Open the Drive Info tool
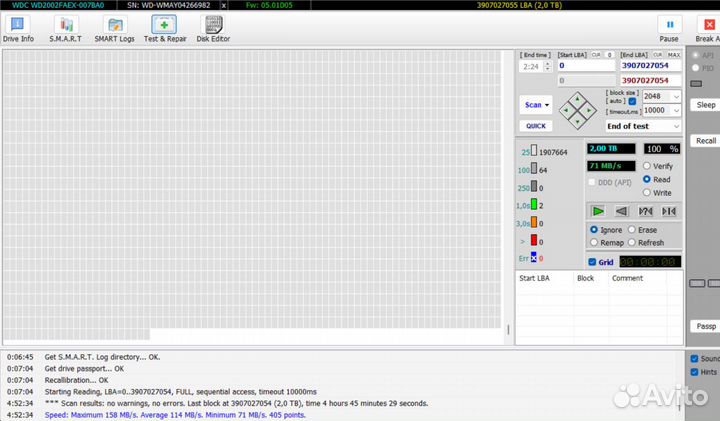720x421 pixels. [x=19, y=29]
